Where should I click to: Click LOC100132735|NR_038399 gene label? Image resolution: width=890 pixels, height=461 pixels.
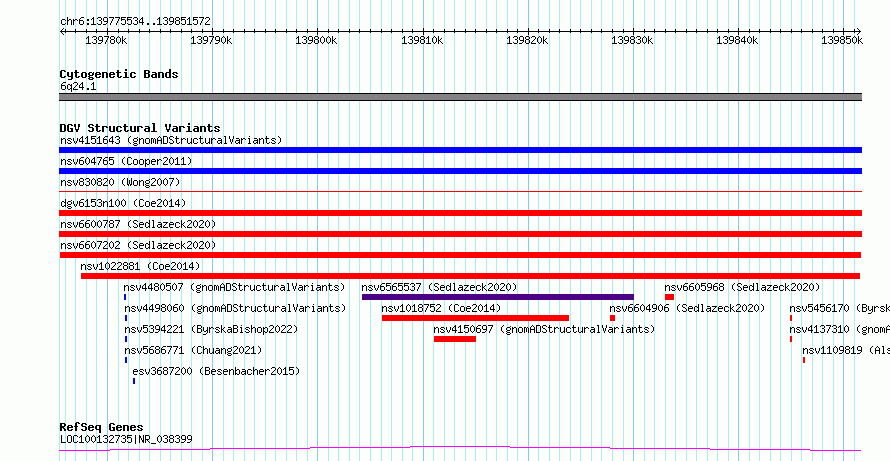(126, 439)
